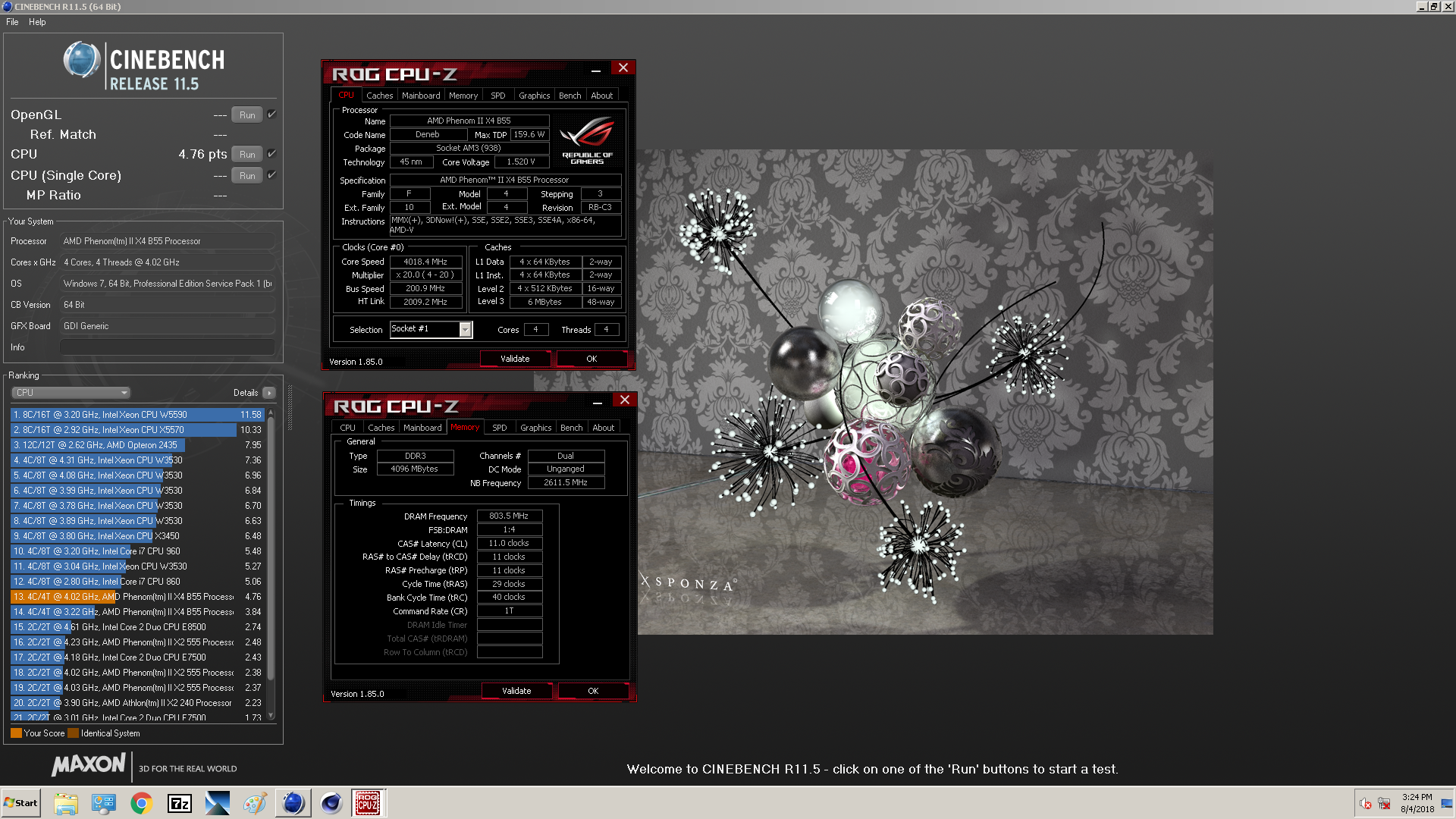
Task: Switch to CPU tab in lower CPU-Z window
Action: click(347, 428)
